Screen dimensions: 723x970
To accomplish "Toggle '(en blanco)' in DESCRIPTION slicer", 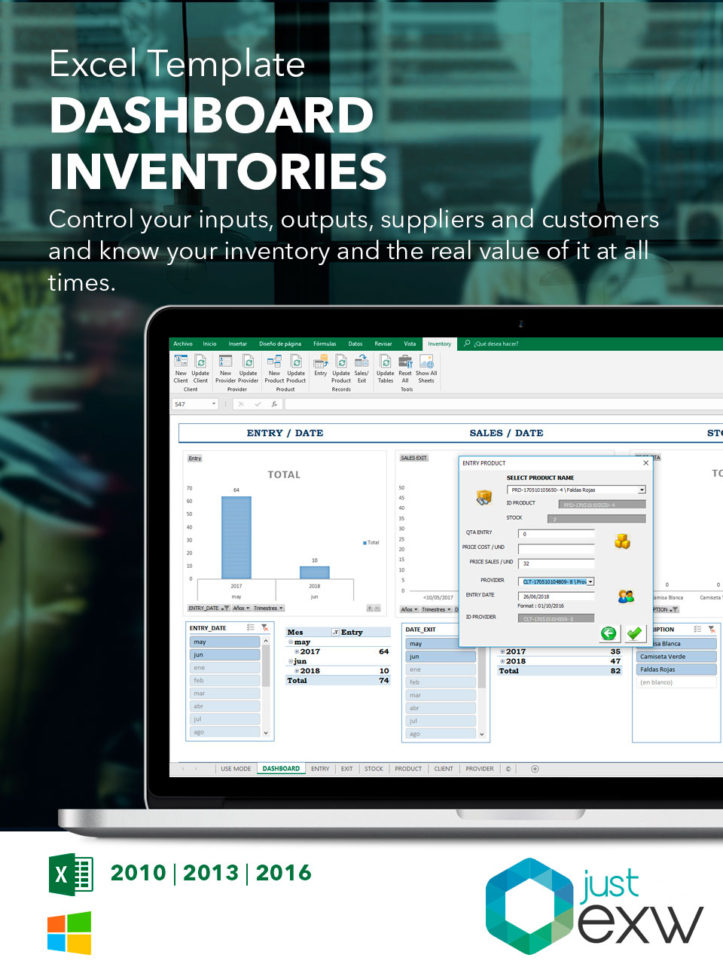I will 676,682.
